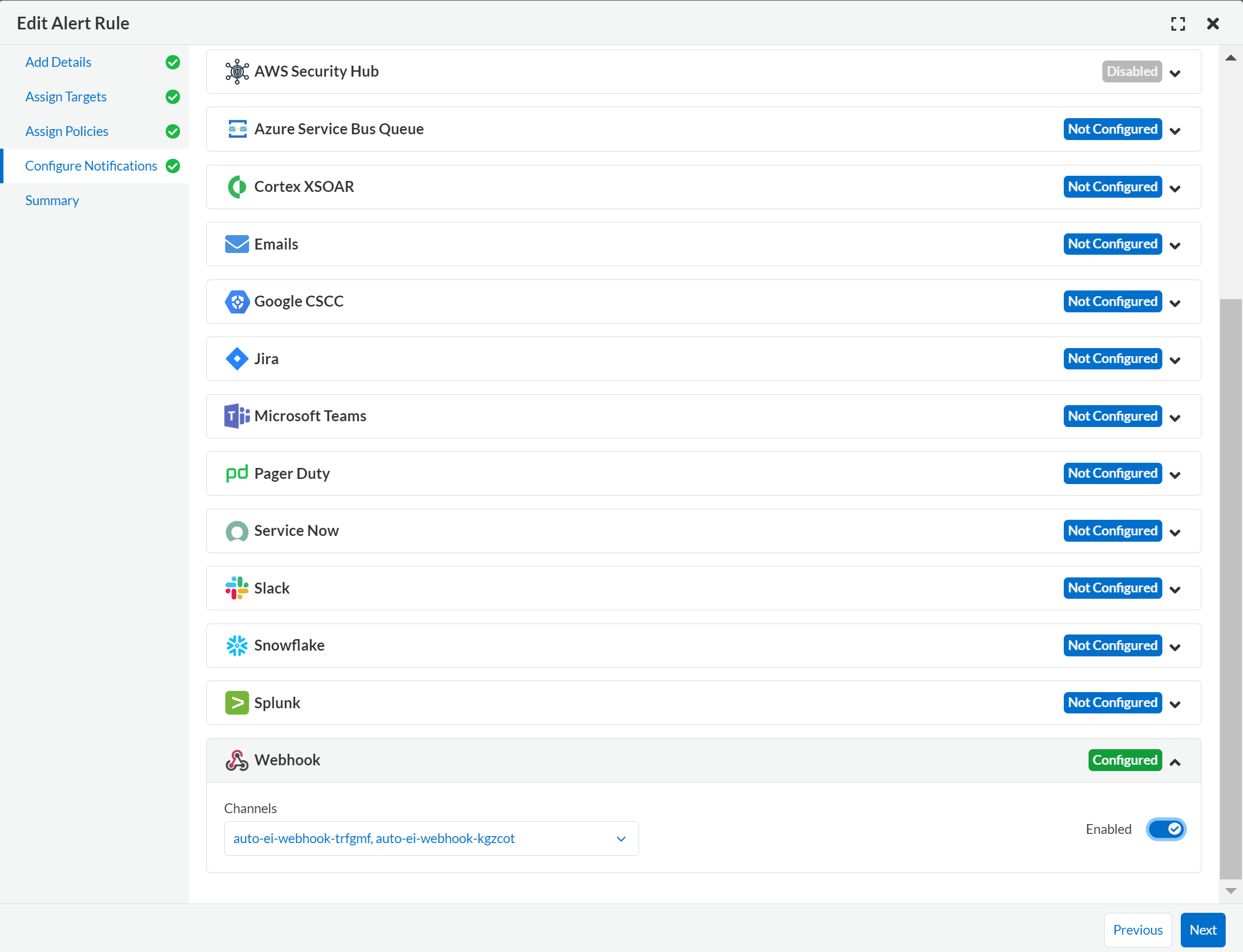
Task: Click the scrollbar down arrow
Action: pyautogui.click(x=1231, y=891)
